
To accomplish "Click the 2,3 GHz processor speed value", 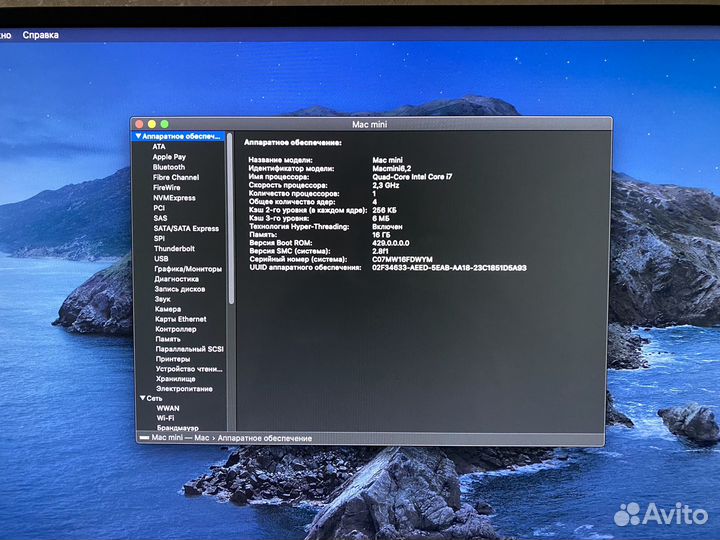I will click(x=386, y=186).
